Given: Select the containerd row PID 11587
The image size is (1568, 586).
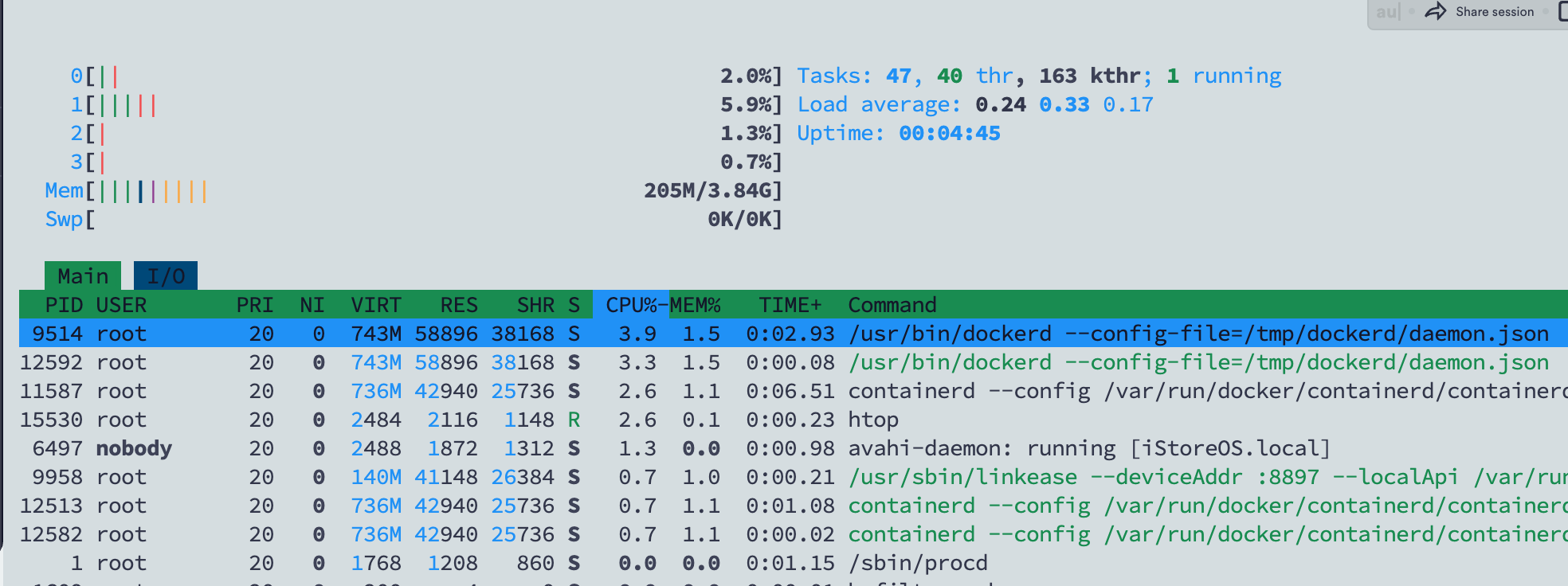Looking at the screenshot, I should (x=794, y=391).
